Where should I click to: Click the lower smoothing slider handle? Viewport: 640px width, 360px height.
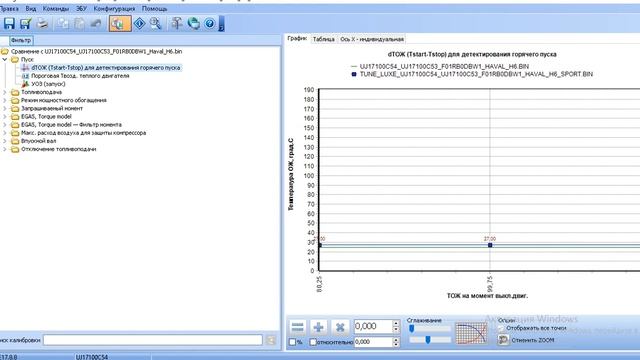(x=428, y=339)
